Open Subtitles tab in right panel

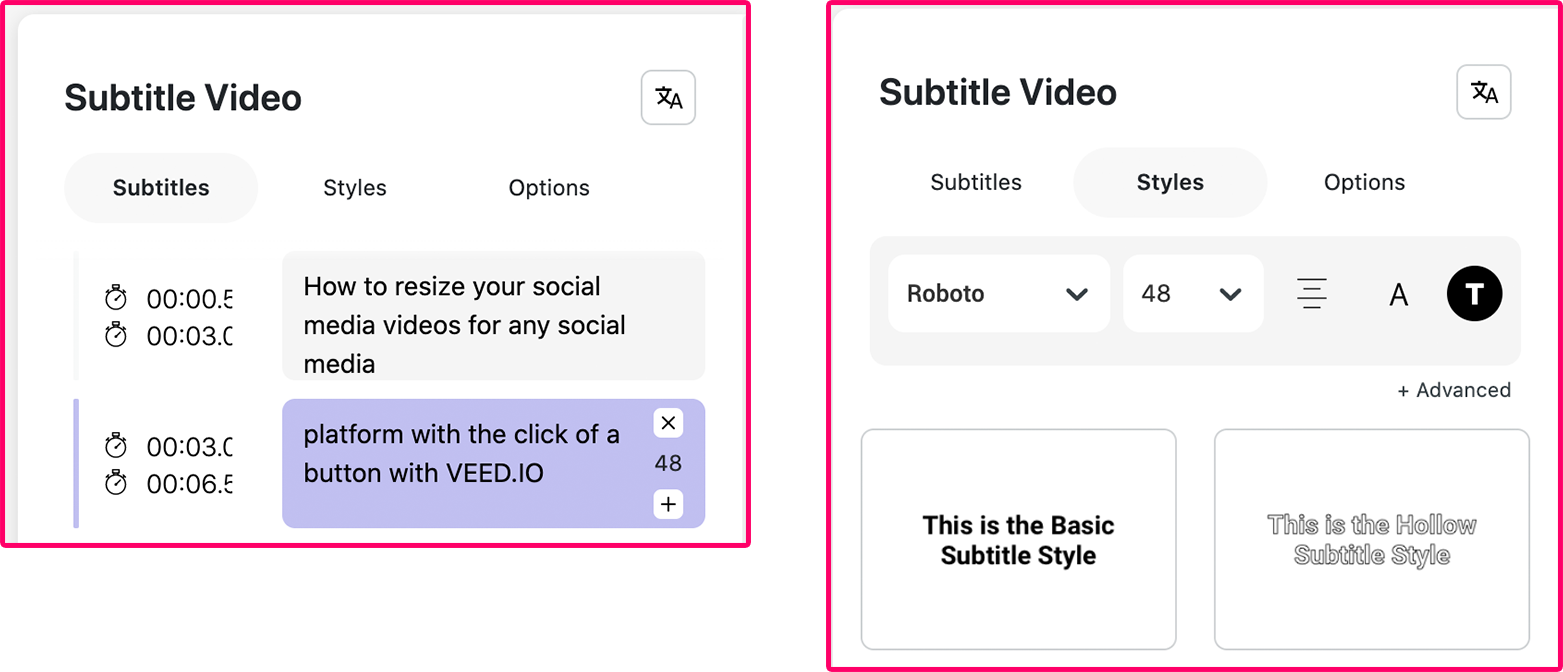tap(976, 182)
